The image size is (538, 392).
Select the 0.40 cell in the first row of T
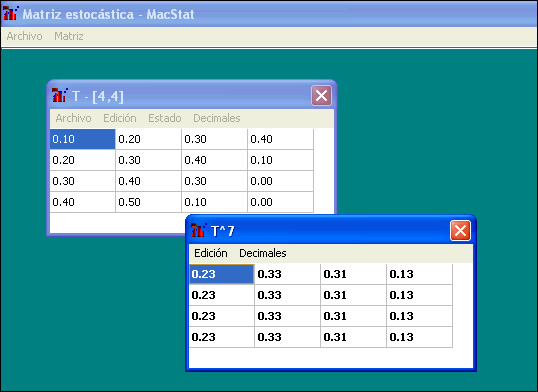click(281, 139)
